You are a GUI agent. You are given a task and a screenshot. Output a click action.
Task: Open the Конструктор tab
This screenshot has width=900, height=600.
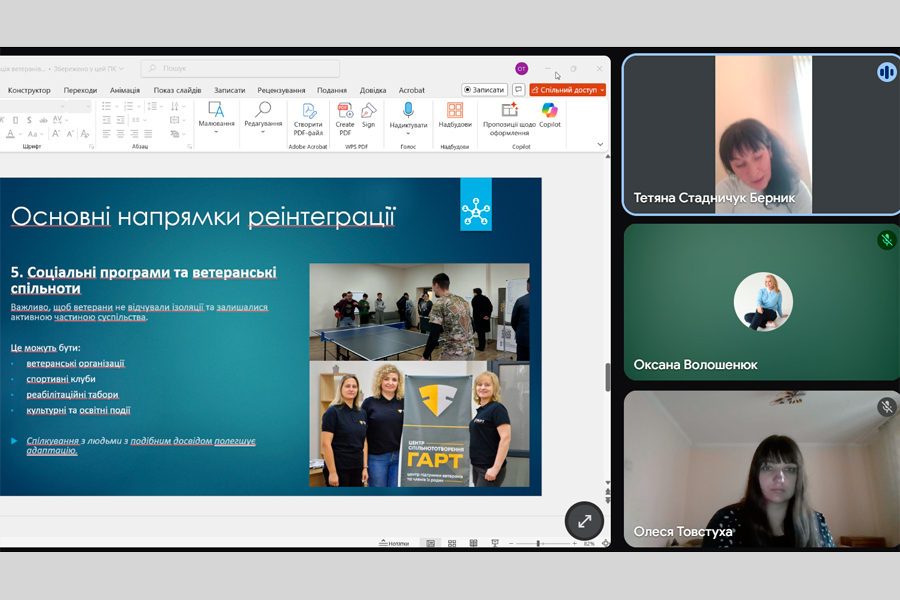point(29,90)
